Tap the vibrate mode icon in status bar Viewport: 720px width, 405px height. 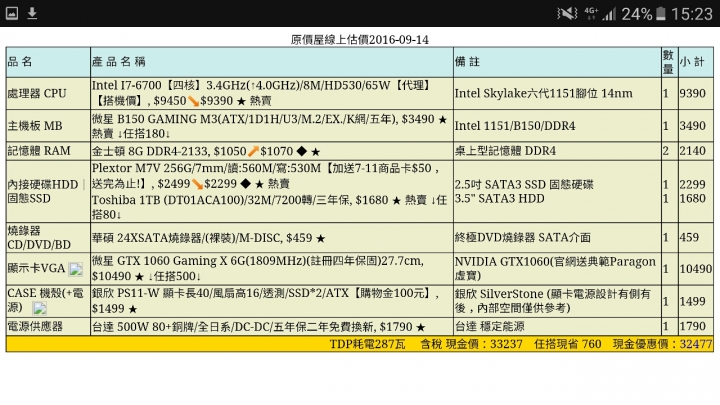pos(567,14)
